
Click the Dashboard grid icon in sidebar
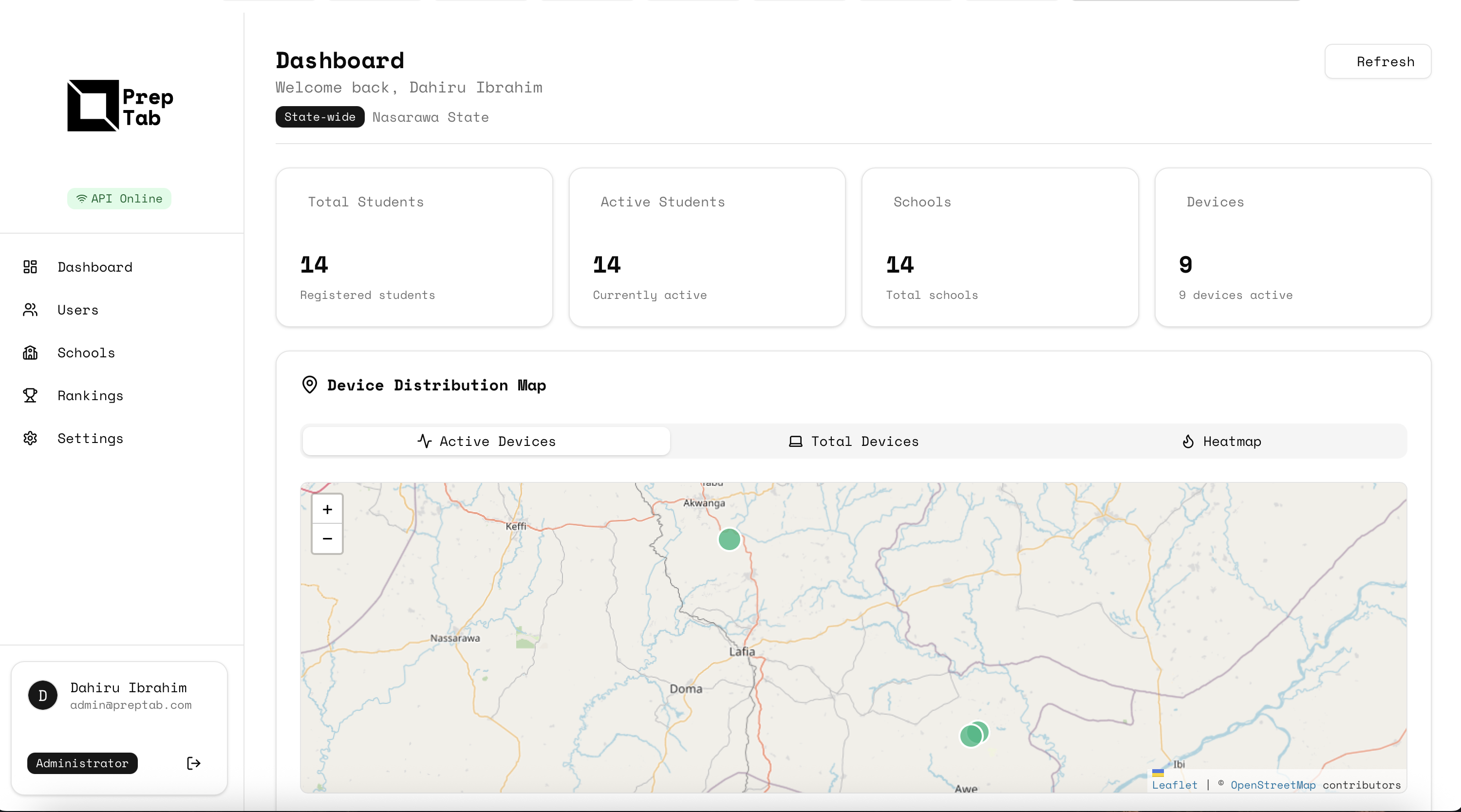pyautogui.click(x=30, y=267)
